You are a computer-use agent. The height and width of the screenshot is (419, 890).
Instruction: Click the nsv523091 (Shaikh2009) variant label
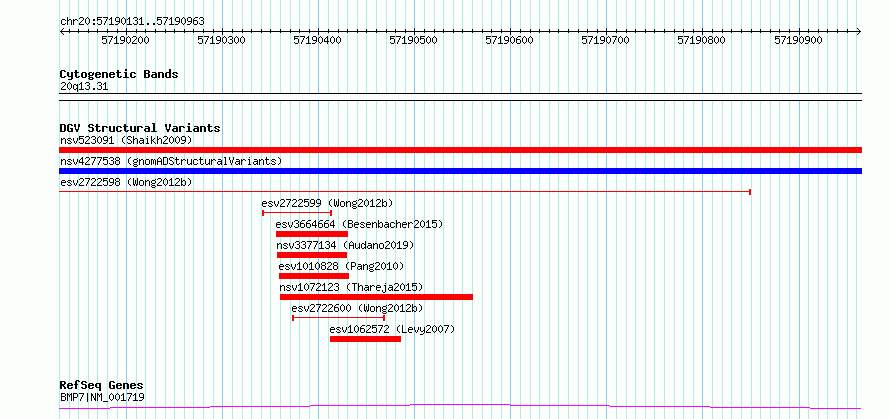pos(126,140)
